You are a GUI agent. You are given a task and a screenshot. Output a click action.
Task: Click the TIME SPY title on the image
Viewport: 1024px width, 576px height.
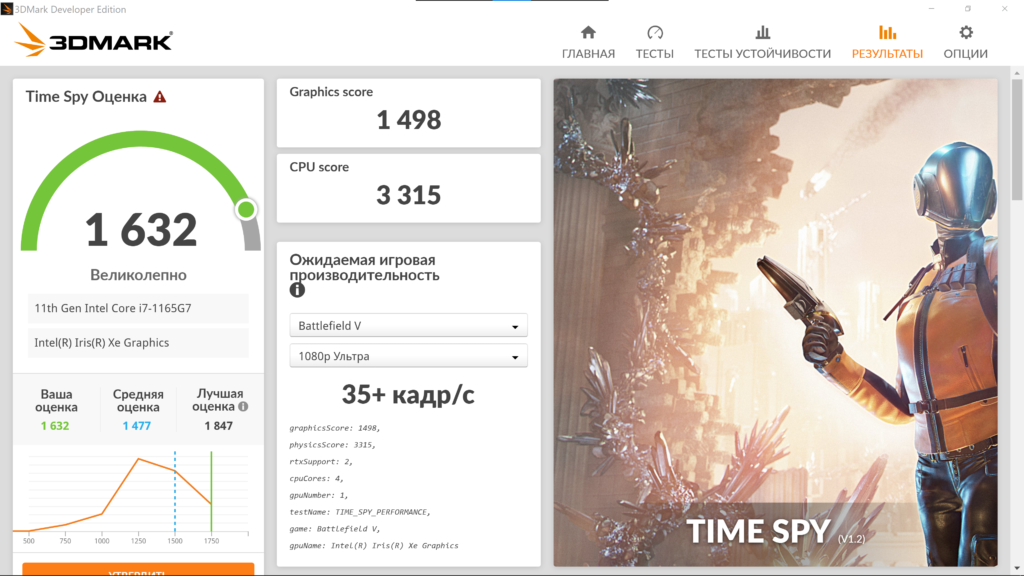(x=758, y=531)
